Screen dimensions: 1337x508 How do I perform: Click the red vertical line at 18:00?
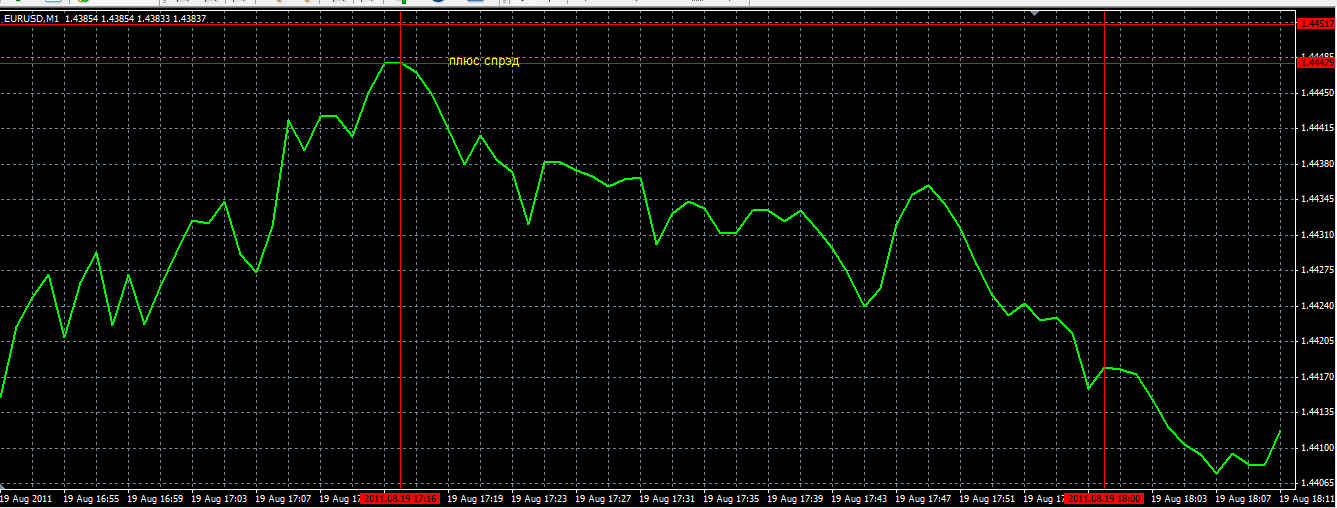[1104, 250]
